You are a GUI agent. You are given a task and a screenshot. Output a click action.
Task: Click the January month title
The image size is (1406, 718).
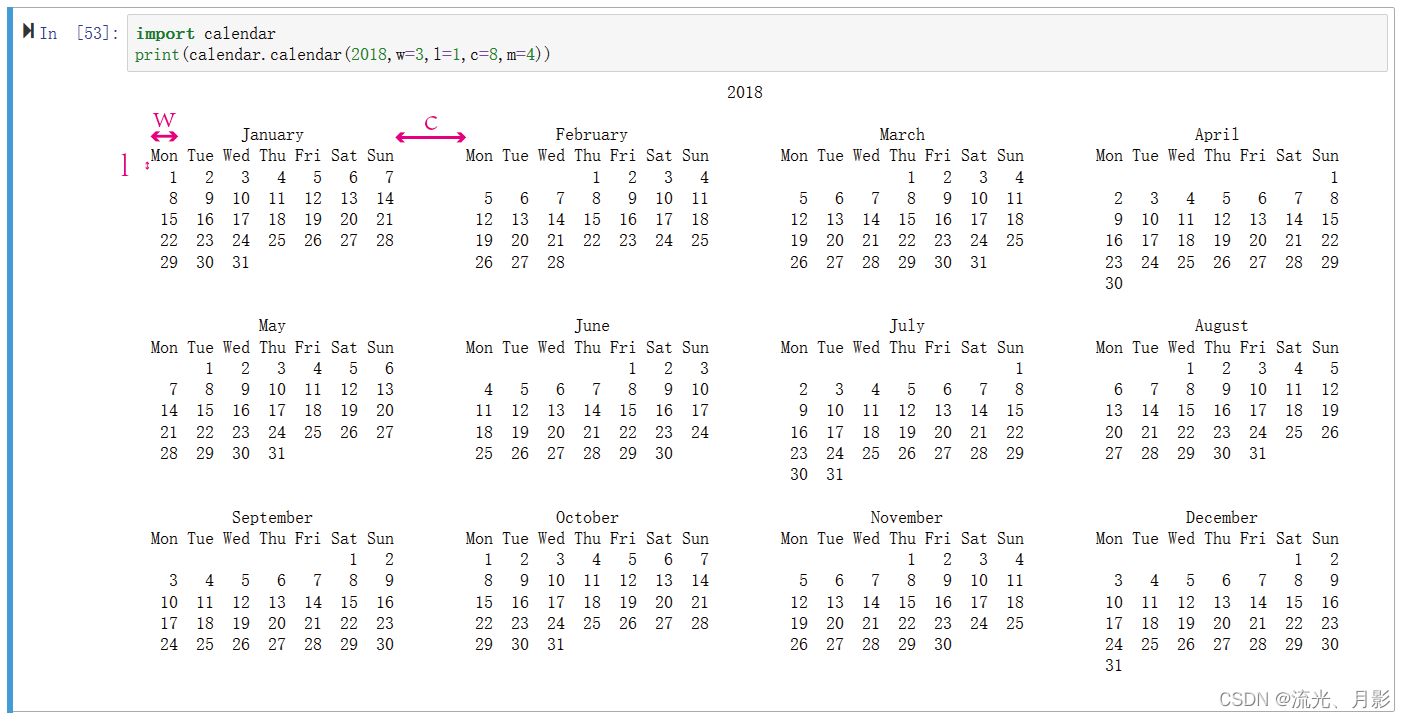272,134
